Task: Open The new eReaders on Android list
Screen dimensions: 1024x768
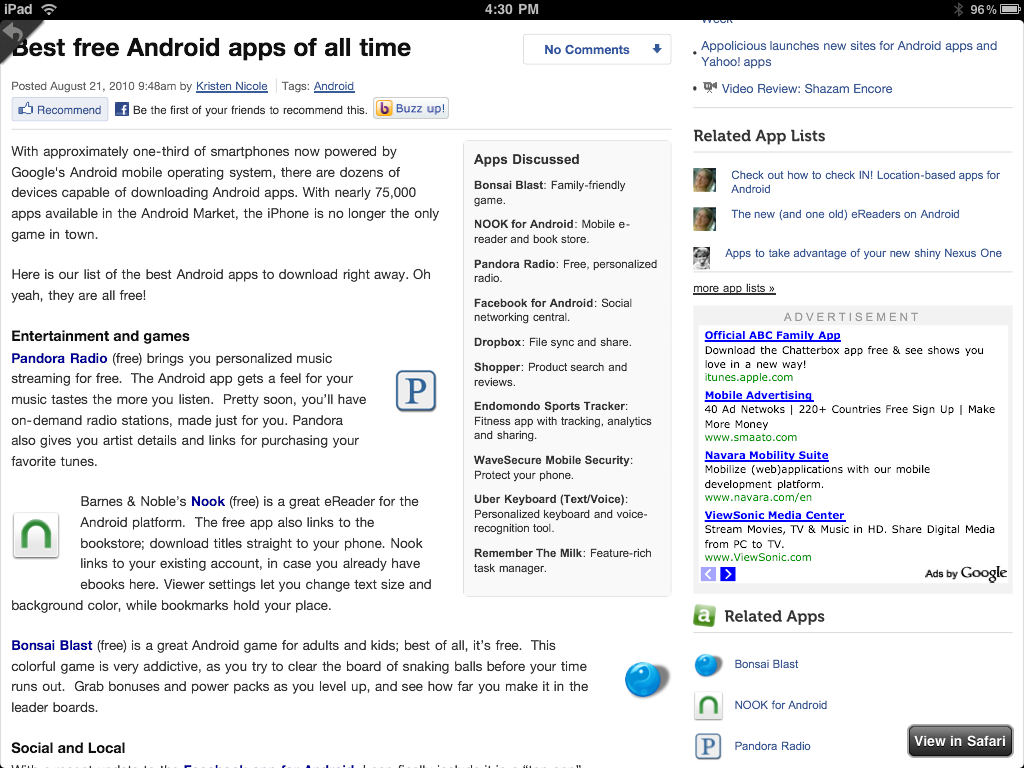Action: (x=845, y=214)
